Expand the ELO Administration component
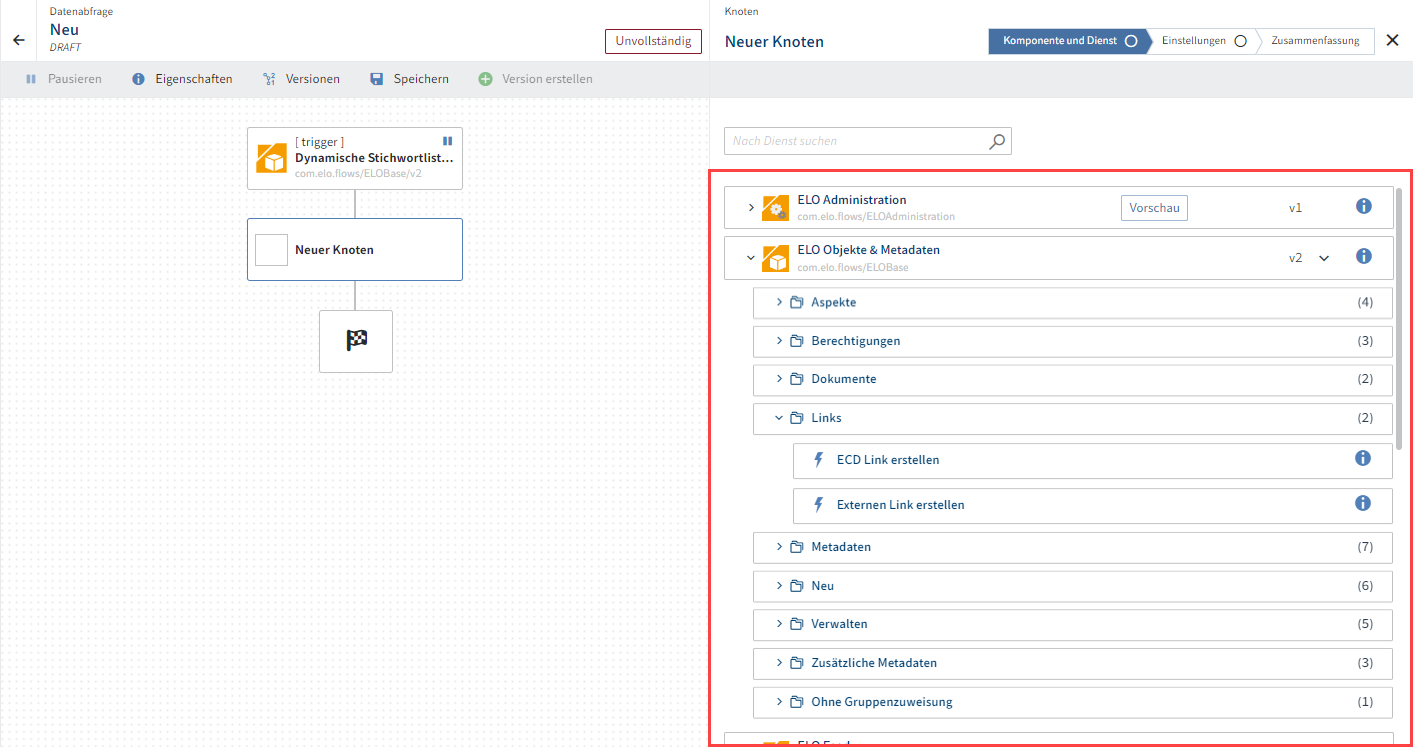 (751, 208)
